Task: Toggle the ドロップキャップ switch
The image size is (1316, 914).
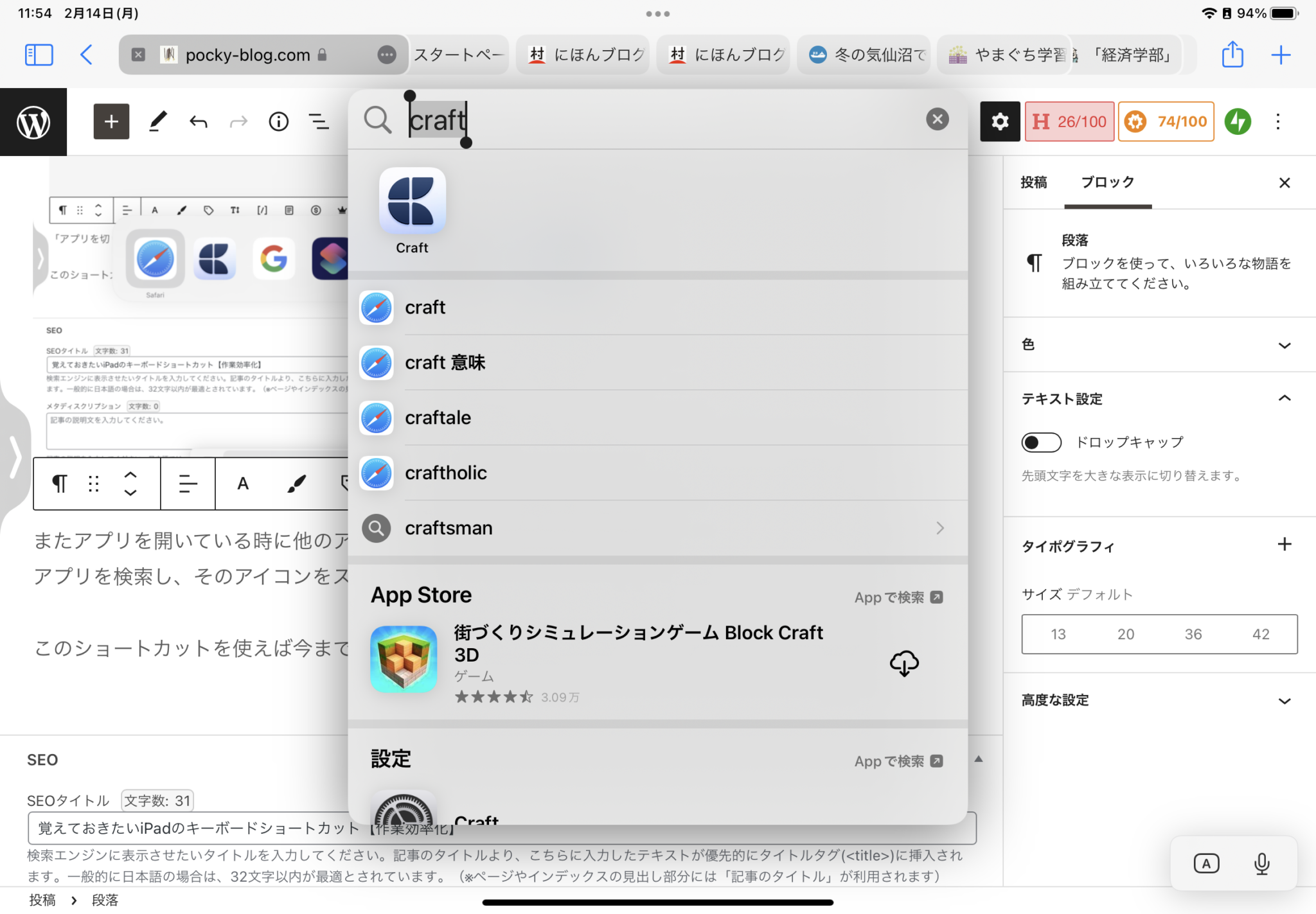Action: [1041, 442]
